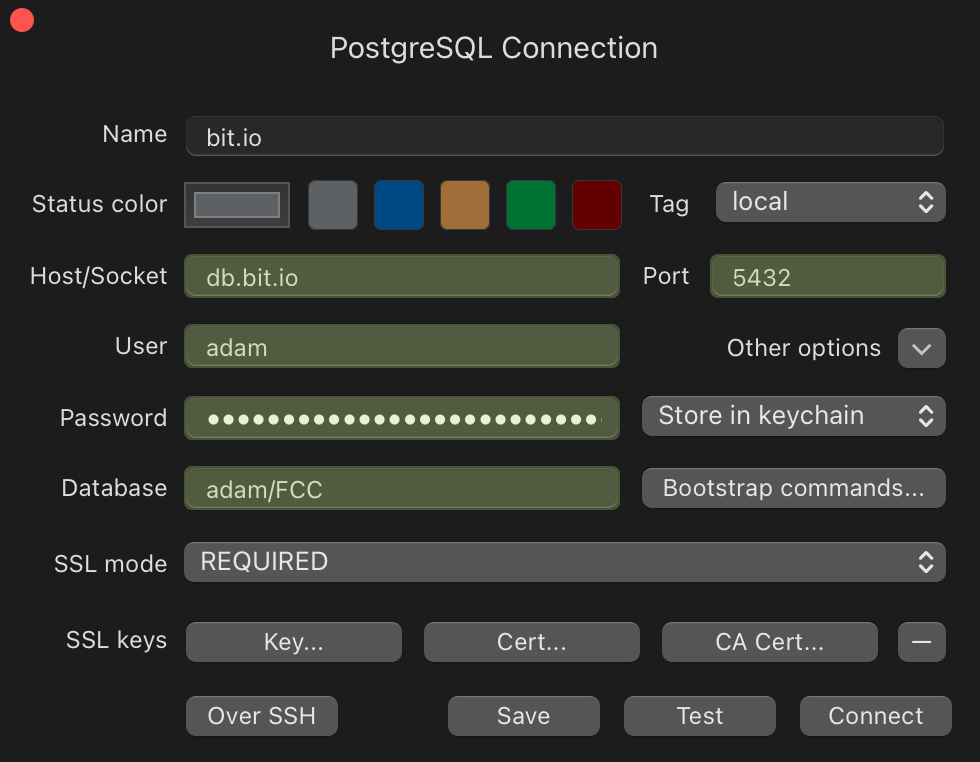
Task: Click the Host/Socket field with db.bit.io
Action: 402,276
